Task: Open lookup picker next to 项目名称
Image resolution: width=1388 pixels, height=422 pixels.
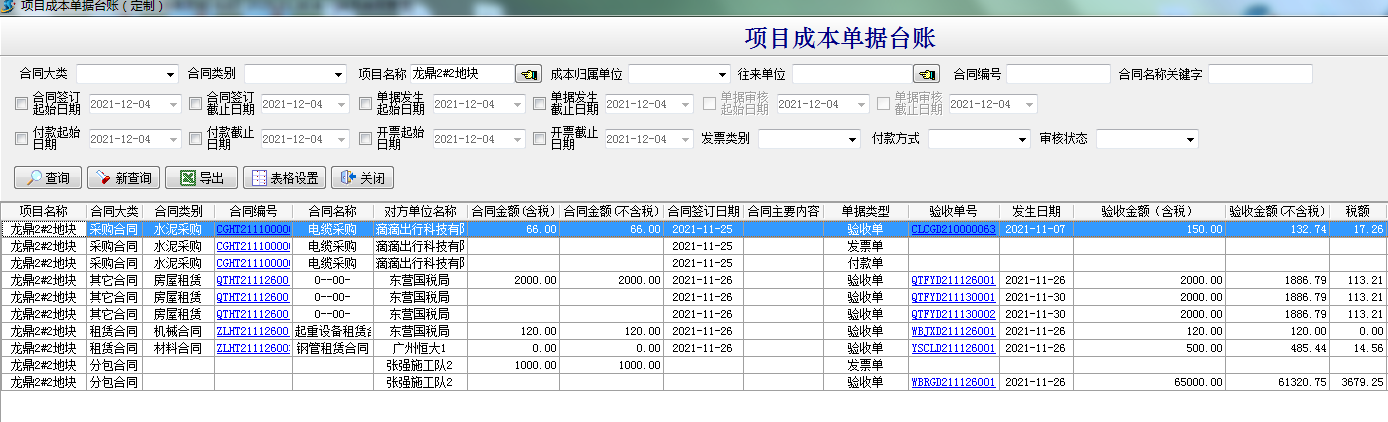Action: coord(528,74)
